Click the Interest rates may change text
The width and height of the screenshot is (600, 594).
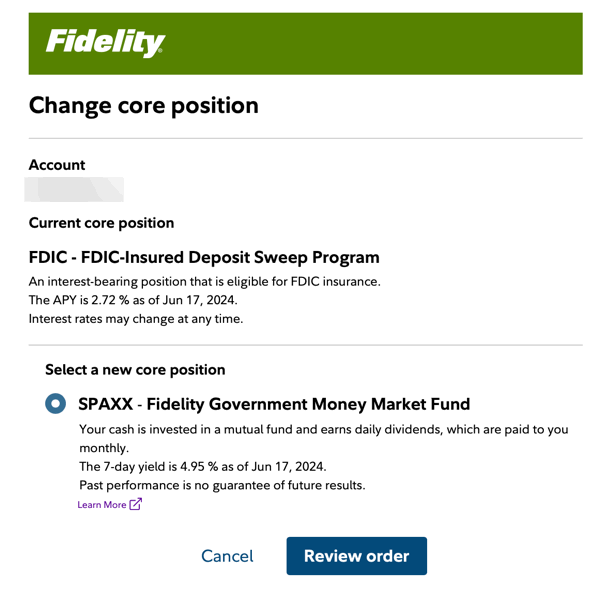tap(136, 319)
